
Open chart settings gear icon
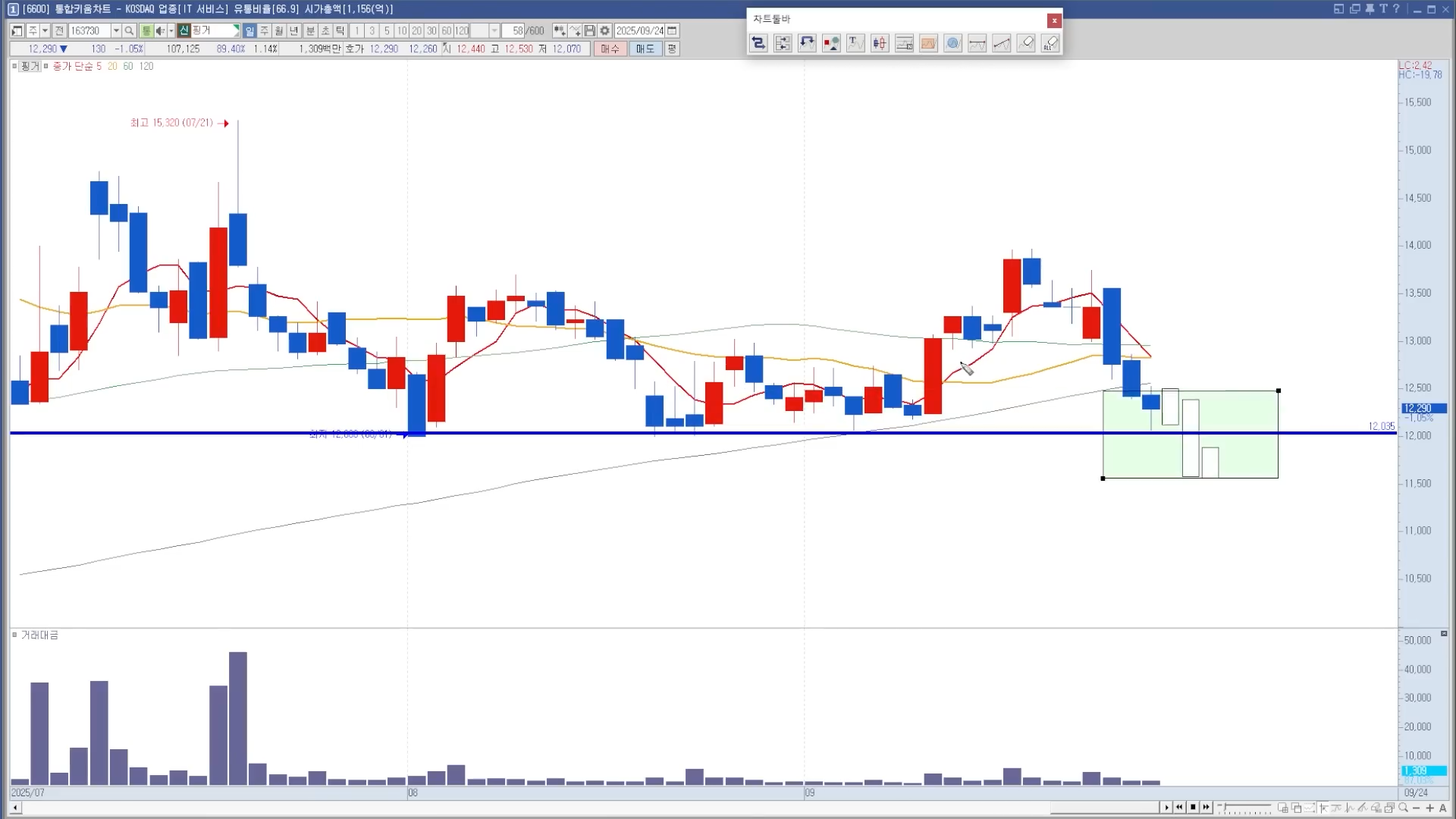click(x=604, y=31)
